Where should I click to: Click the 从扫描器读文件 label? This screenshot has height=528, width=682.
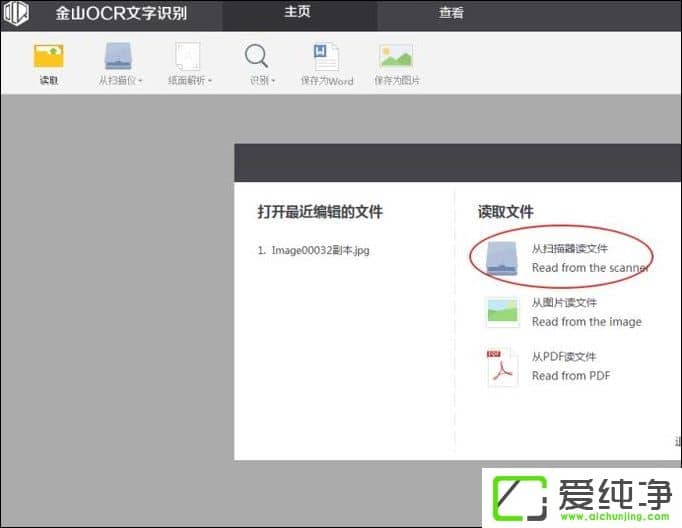click(x=569, y=249)
